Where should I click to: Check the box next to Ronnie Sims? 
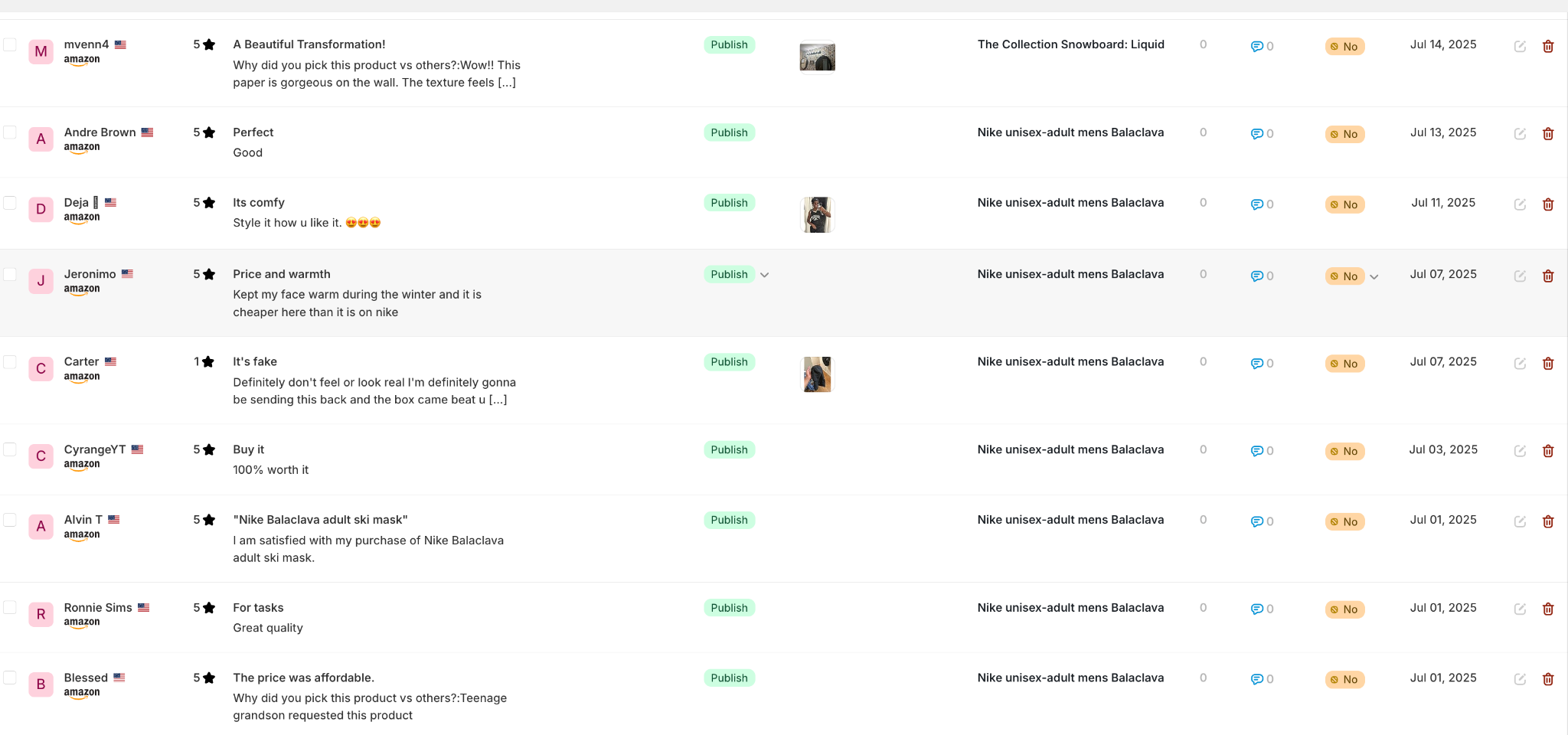click(x=10, y=607)
